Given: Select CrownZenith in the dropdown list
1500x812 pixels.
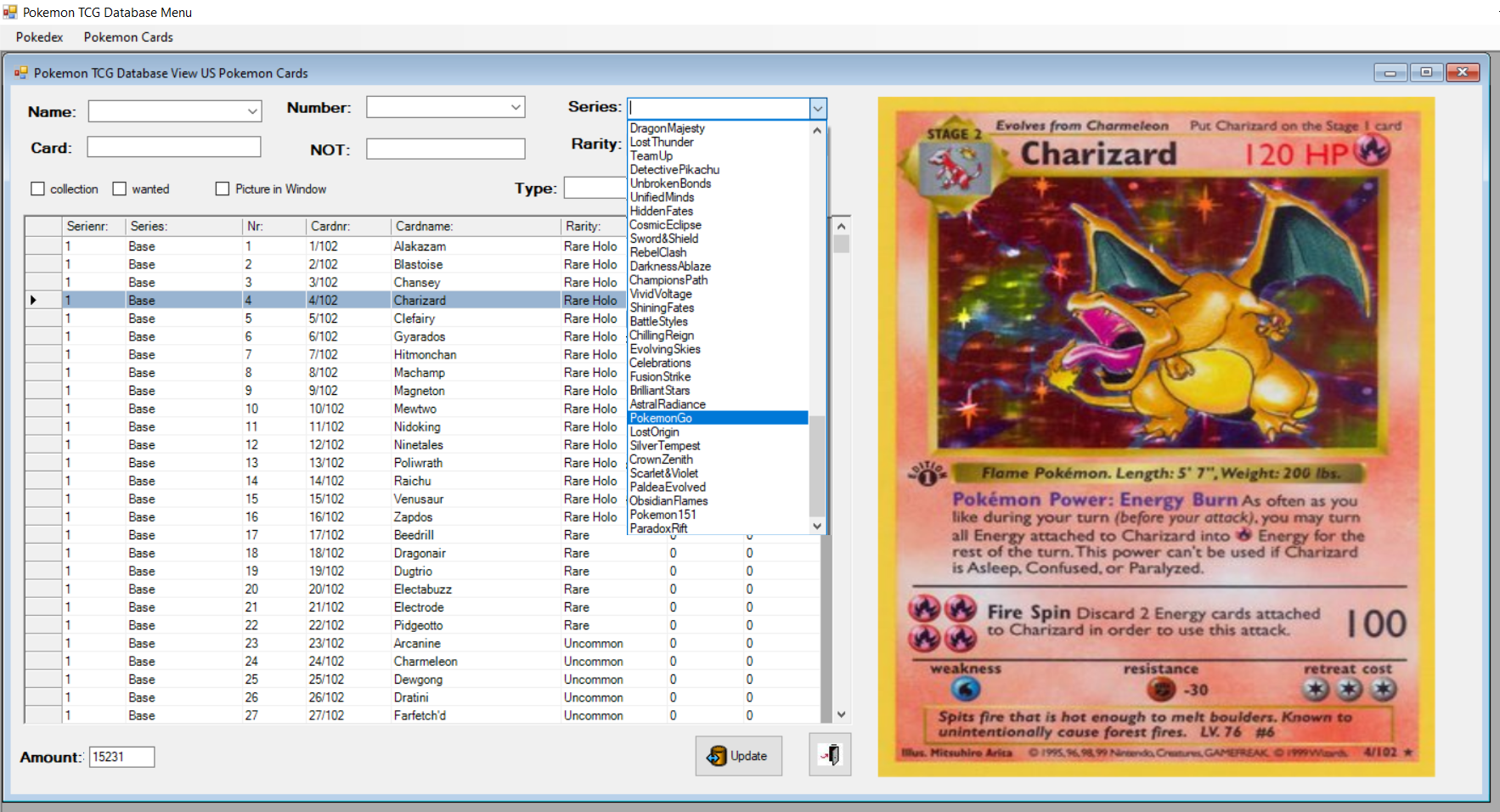Looking at the screenshot, I should point(718,460).
